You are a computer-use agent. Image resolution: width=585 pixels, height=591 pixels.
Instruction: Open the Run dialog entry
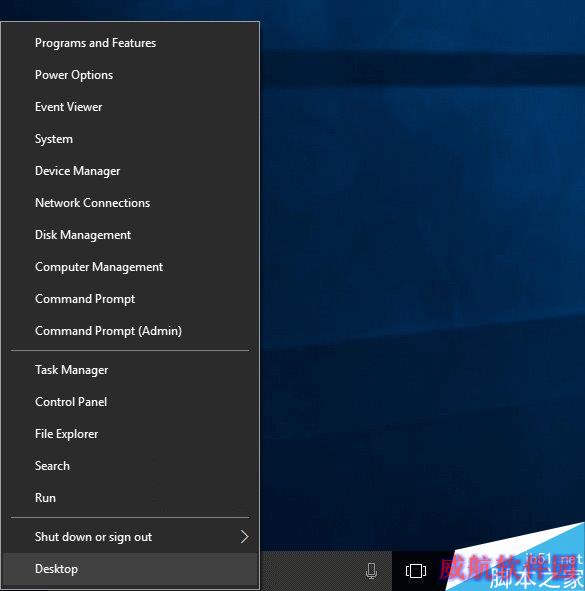[130, 498]
